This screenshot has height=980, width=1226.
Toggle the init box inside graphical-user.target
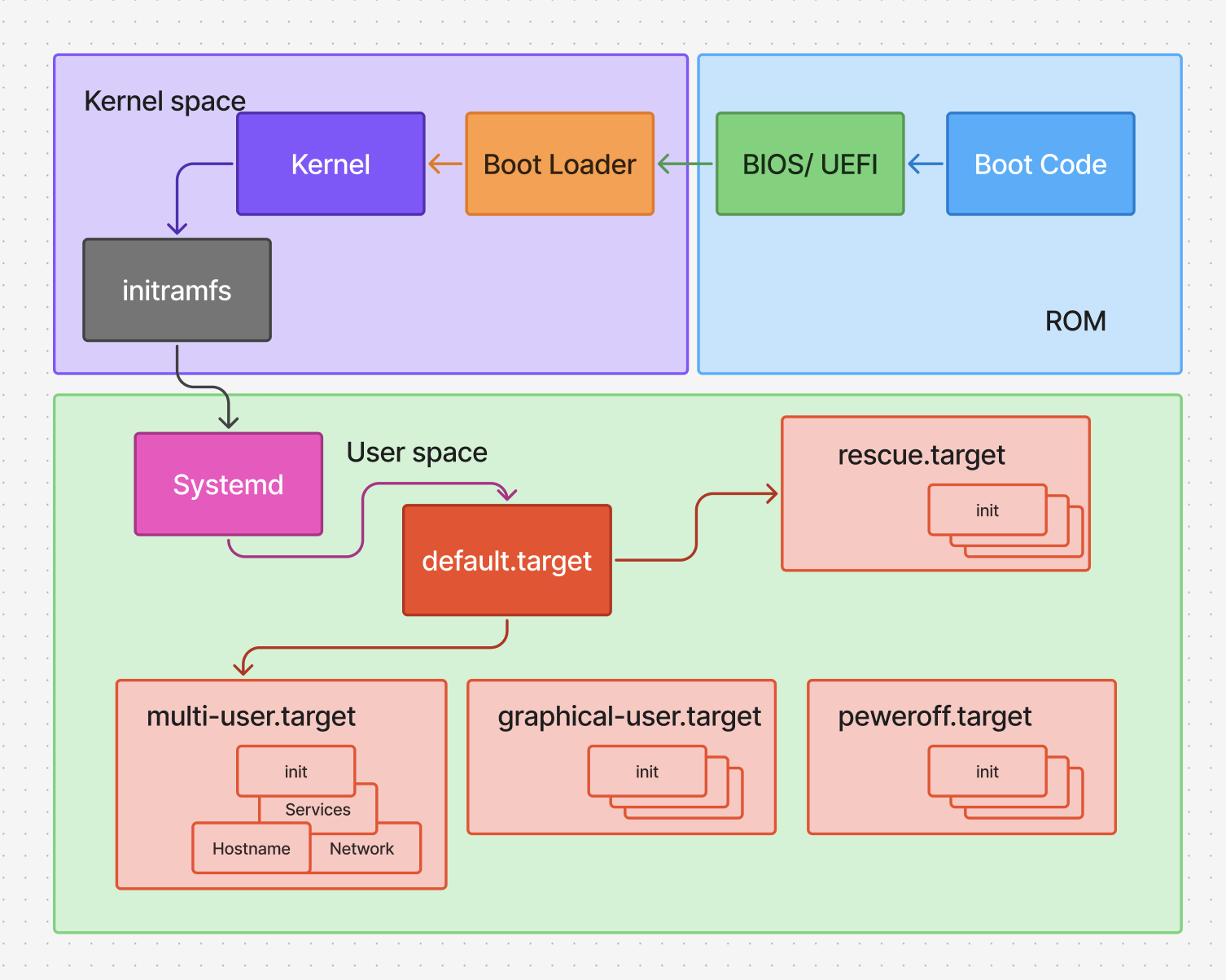[x=646, y=772]
